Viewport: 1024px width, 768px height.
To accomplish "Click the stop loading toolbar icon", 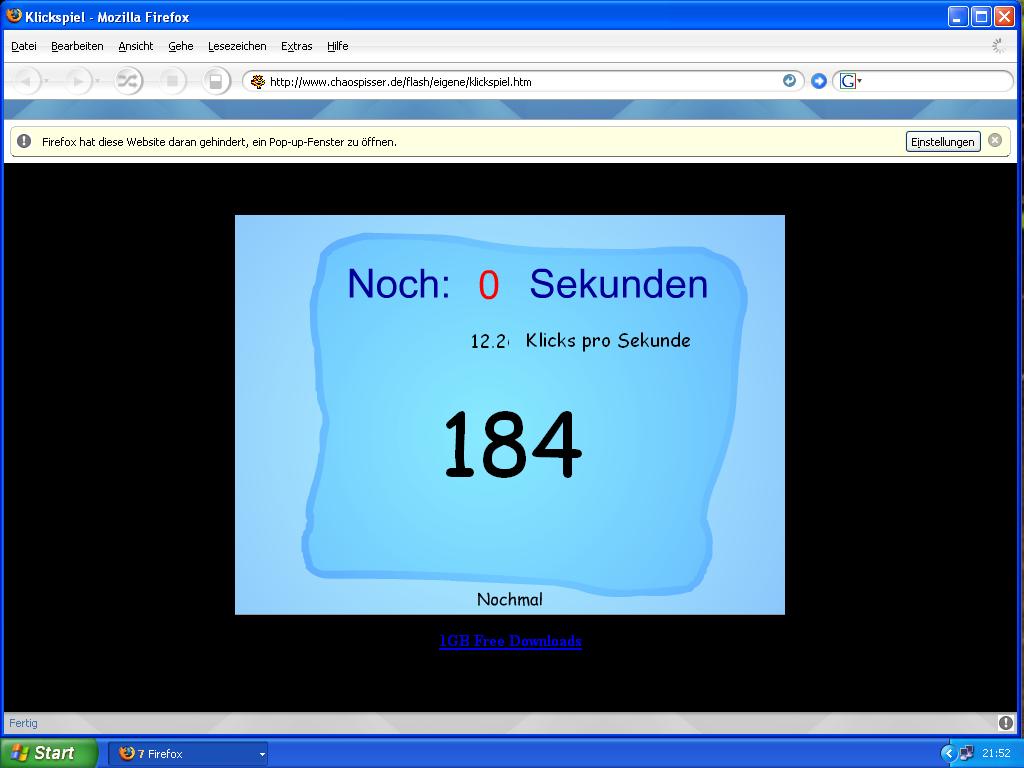I will click(172, 81).
